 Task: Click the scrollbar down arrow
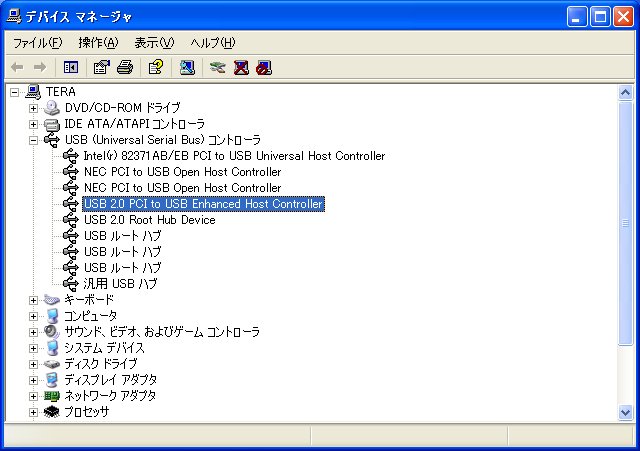[x=625, y=413]
